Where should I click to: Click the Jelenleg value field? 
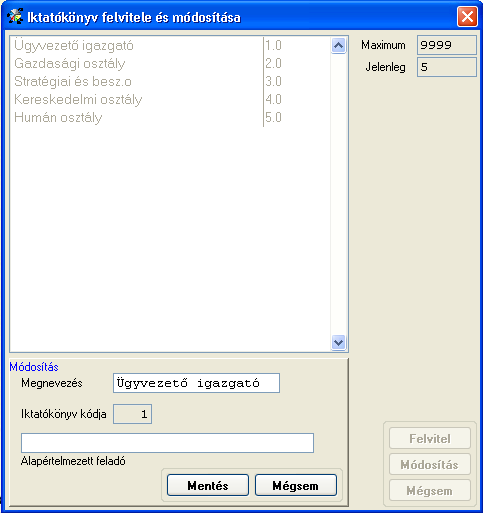[x=447, y=67]
